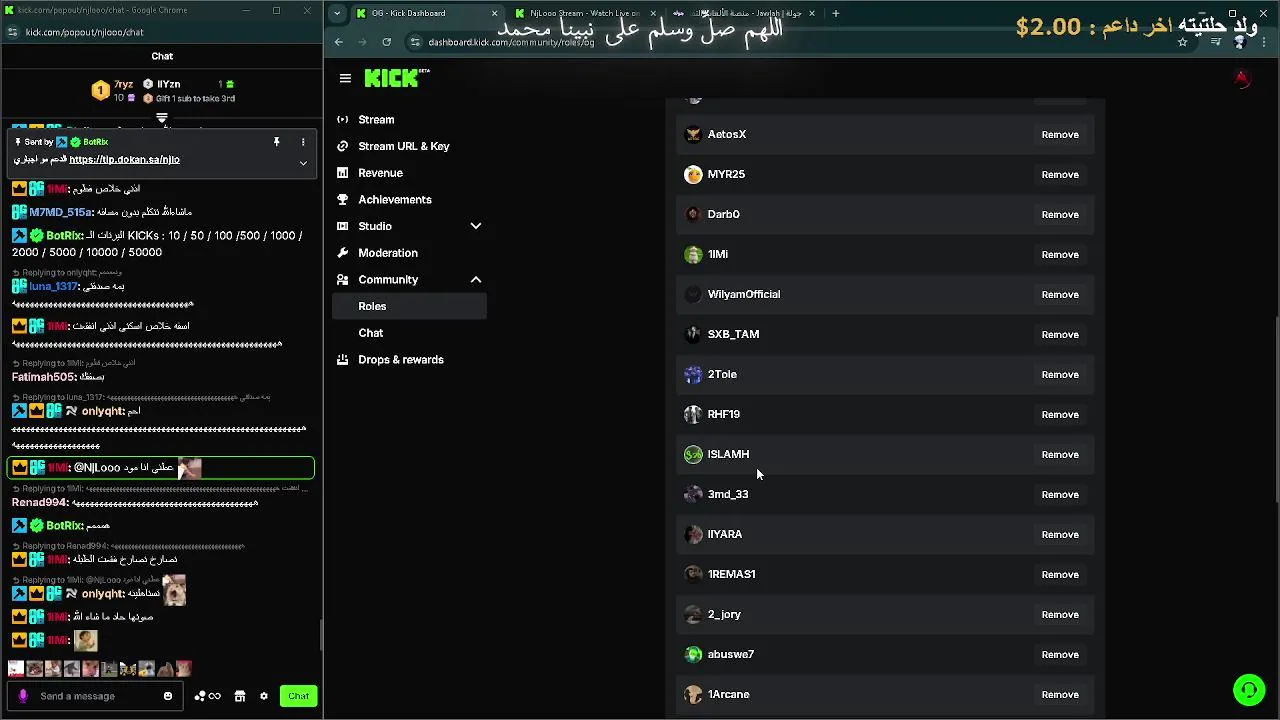Open the green support chat bubble
Image resolution: width=1280 pixels, height=720 pixels.
[1248, 690]
